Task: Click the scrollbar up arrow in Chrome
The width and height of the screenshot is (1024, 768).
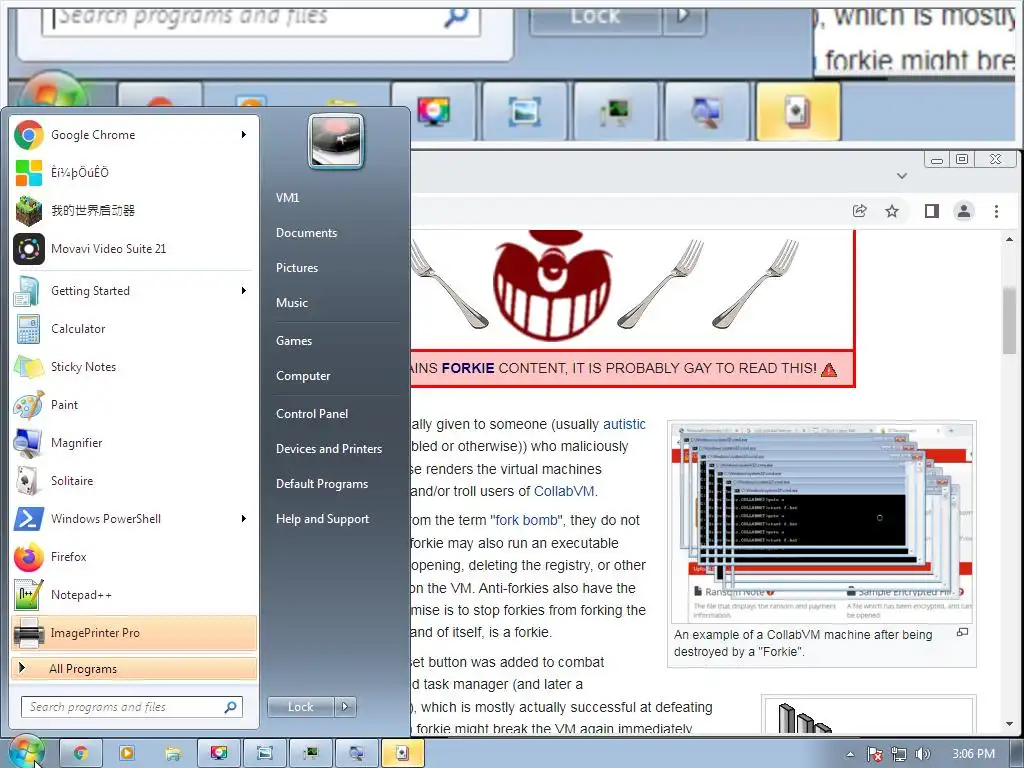Action: point(1009,240)
